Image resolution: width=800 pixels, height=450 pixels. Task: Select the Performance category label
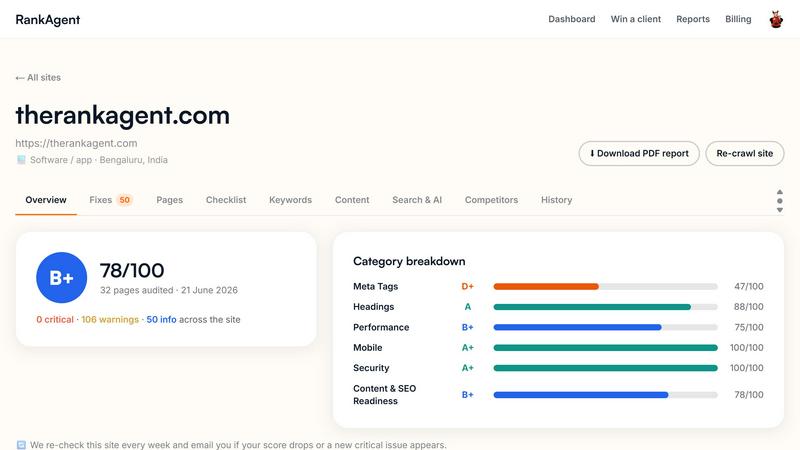381,327
